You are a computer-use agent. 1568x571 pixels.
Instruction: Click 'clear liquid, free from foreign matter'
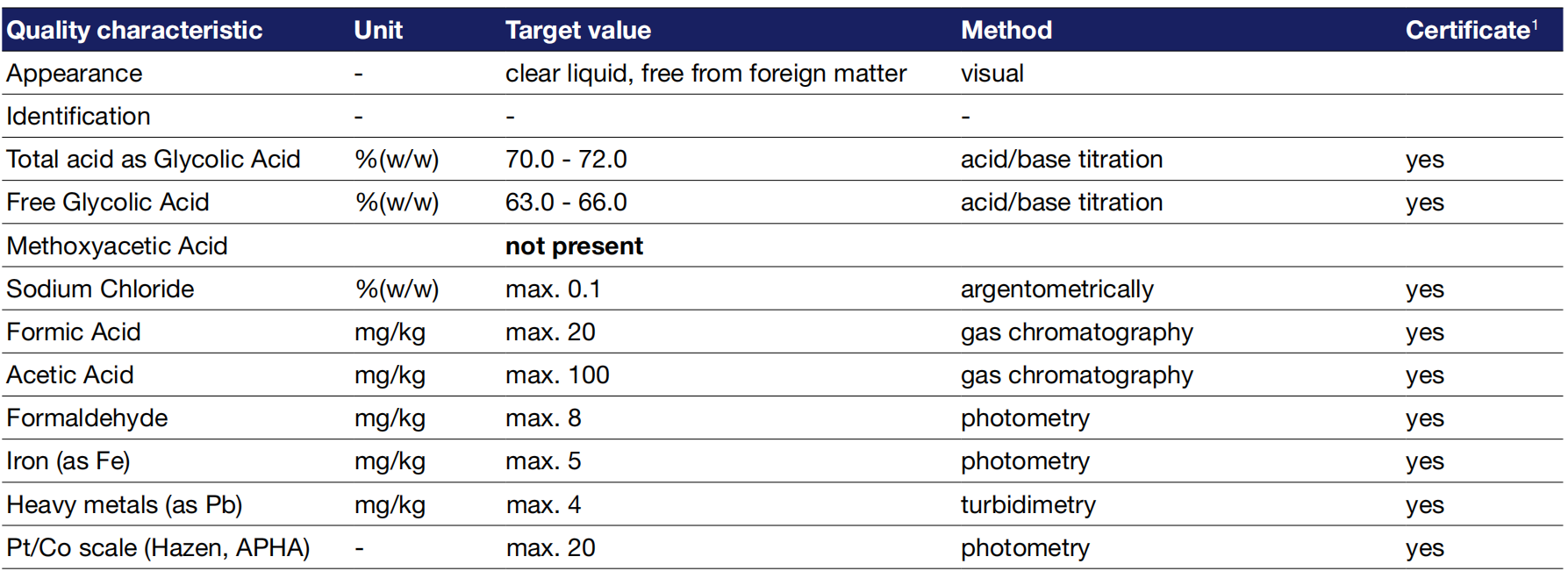[x=705, y=74]
